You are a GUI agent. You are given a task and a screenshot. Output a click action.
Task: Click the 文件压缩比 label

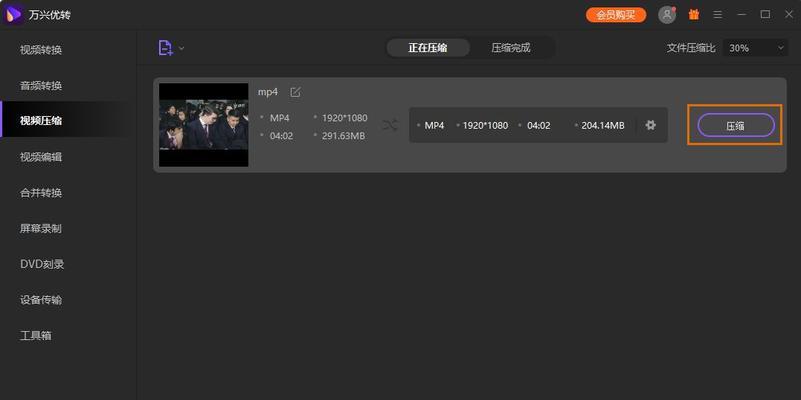(x=691, y=48)
